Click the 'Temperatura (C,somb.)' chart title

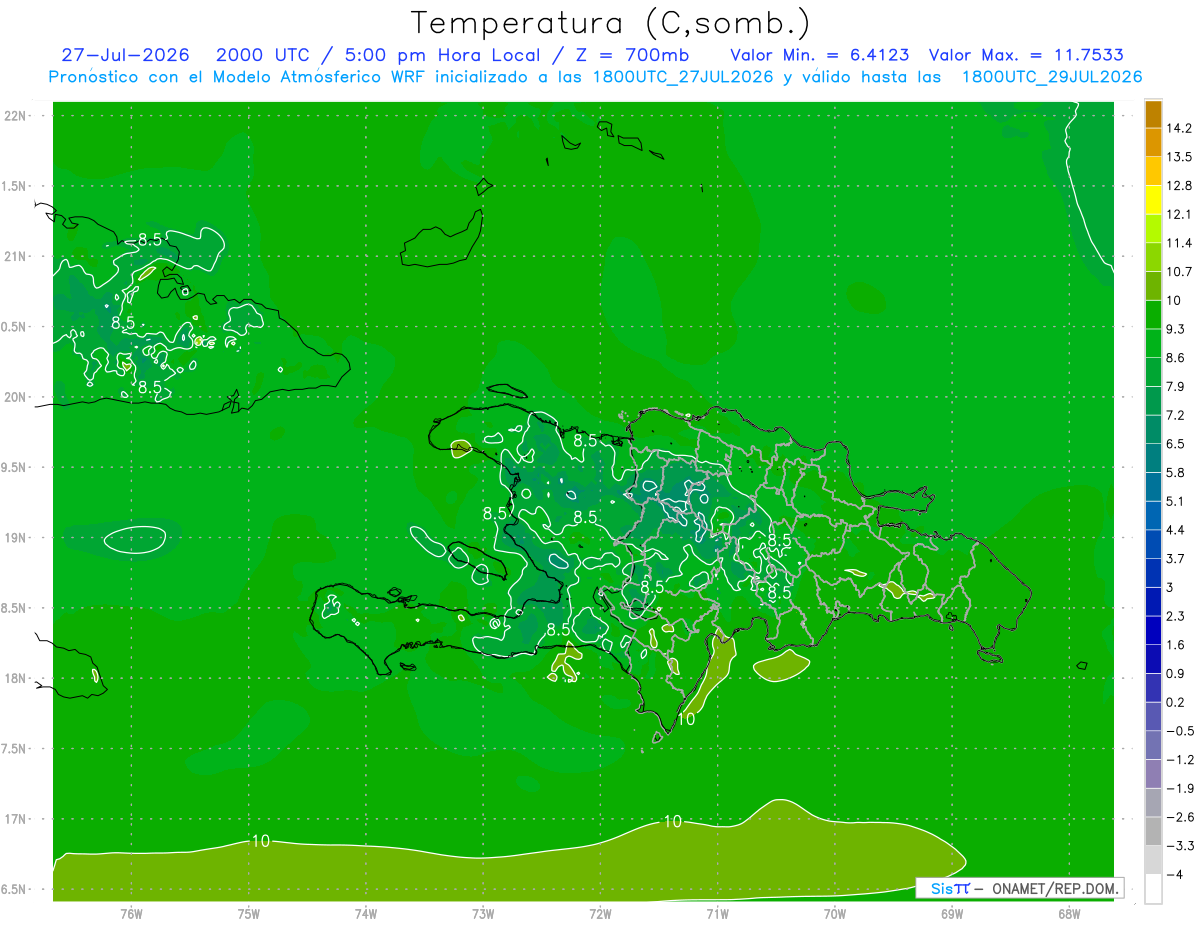pos(610,22)
